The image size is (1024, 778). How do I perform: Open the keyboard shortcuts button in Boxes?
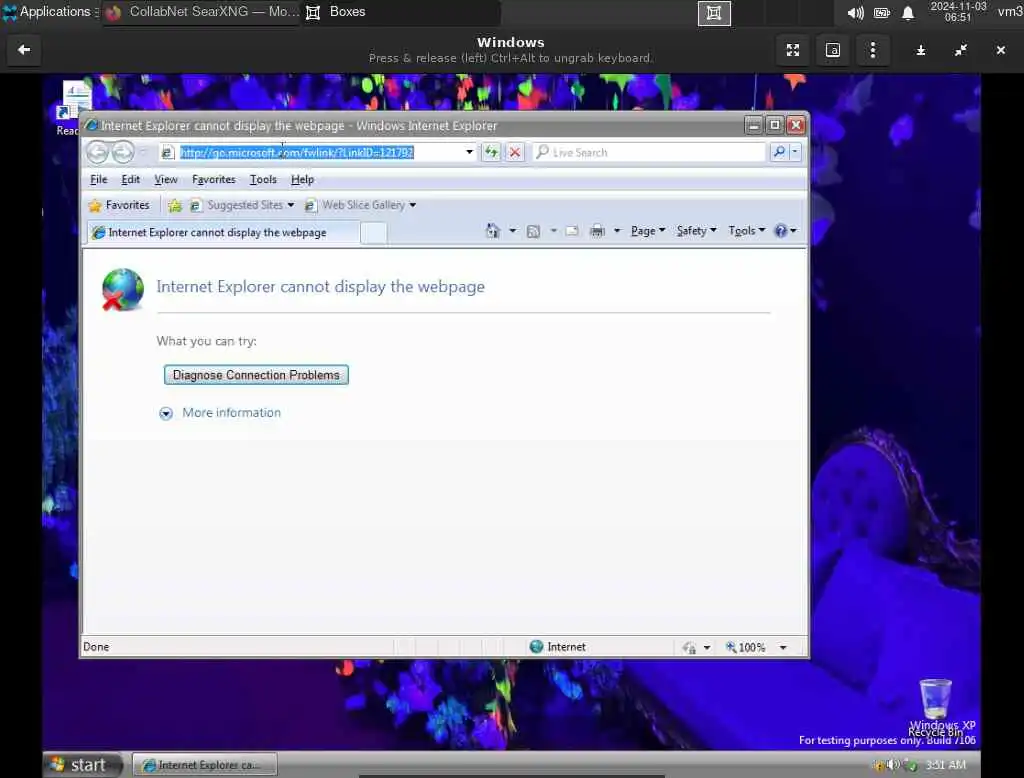(x=833, y=50)
